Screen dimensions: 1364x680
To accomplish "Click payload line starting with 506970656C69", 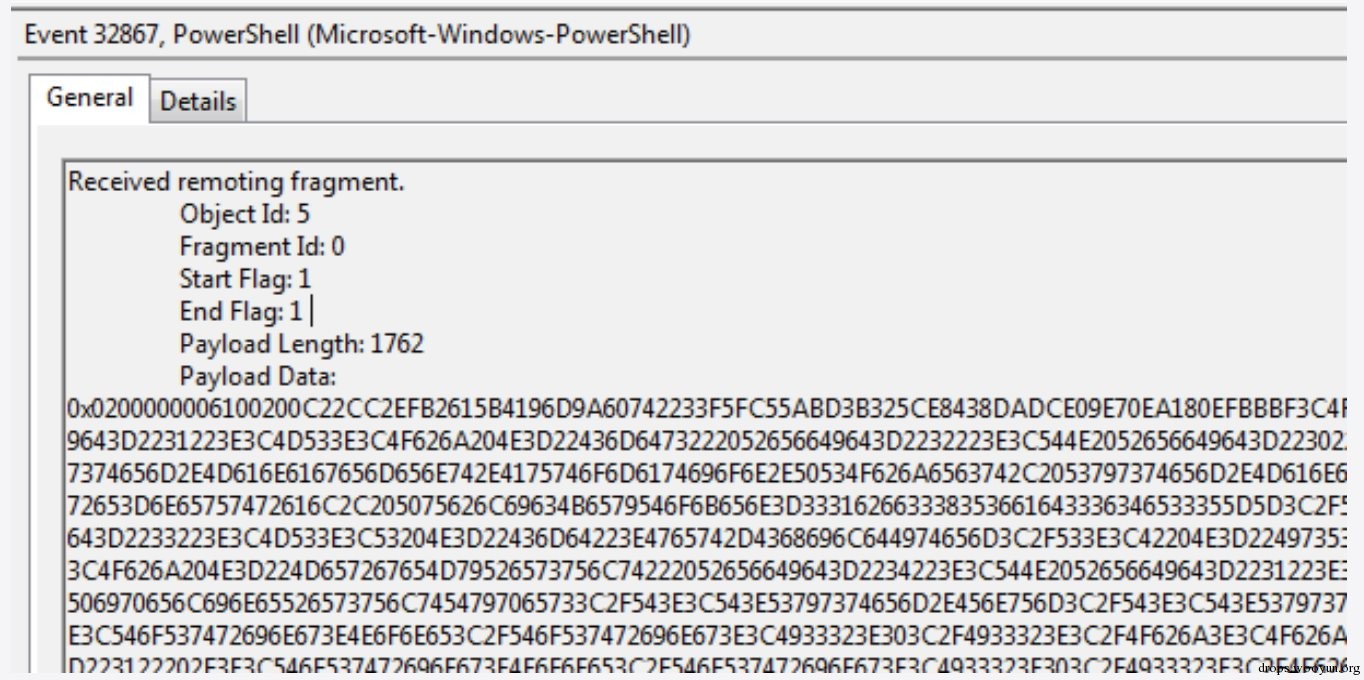I will (708, 603).
